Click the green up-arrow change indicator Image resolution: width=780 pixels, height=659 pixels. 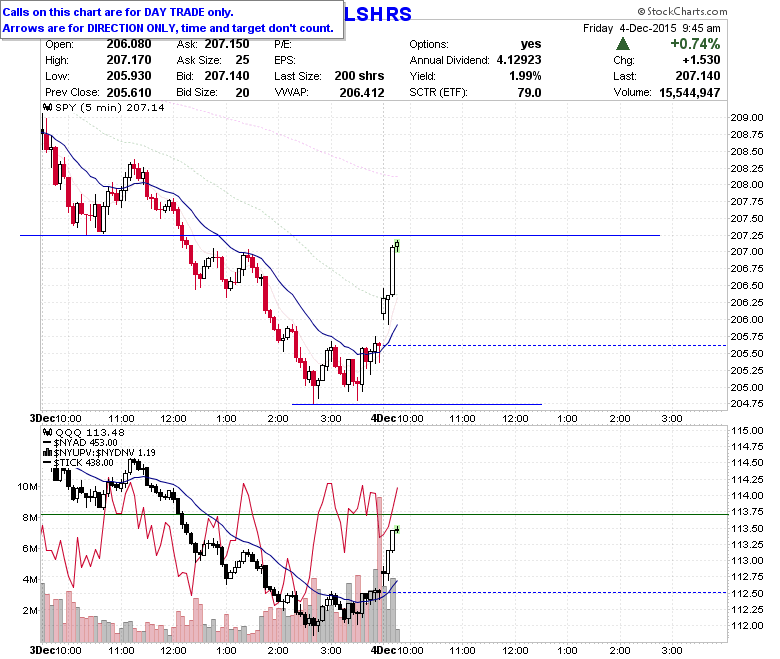(623, 44)
